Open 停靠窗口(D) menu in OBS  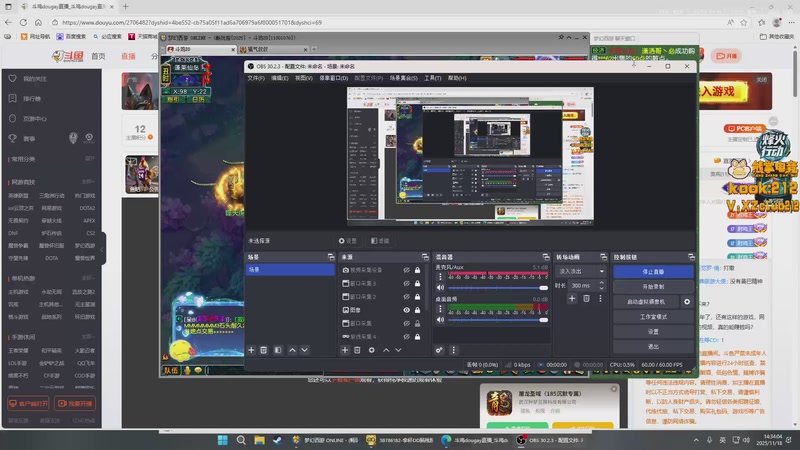[334, 78]
